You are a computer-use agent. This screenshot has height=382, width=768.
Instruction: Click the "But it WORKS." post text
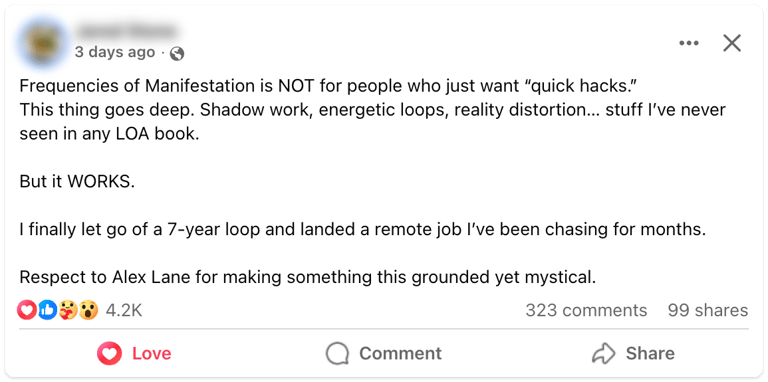coord(76,182)
